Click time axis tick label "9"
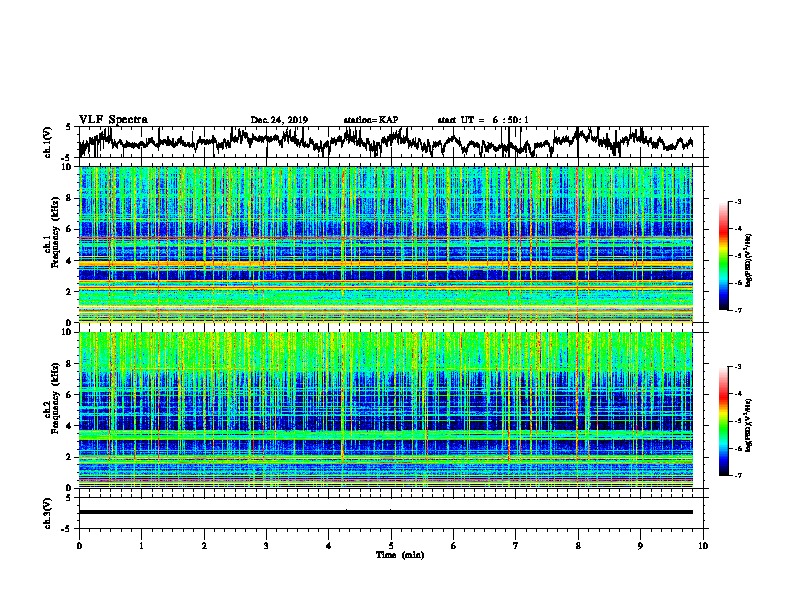792x612 pixels. pyautogui.click(x=640, y=546)
